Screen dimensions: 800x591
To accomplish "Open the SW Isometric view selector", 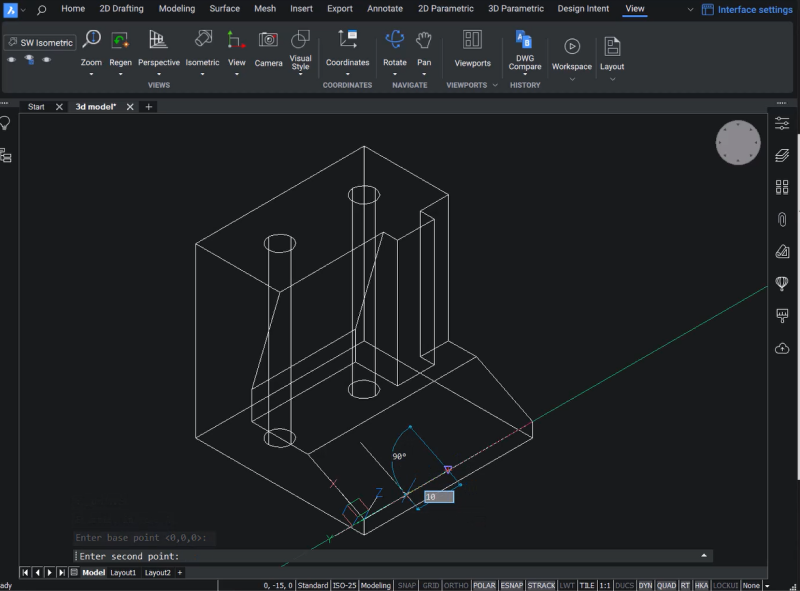I will click(40, 42).
